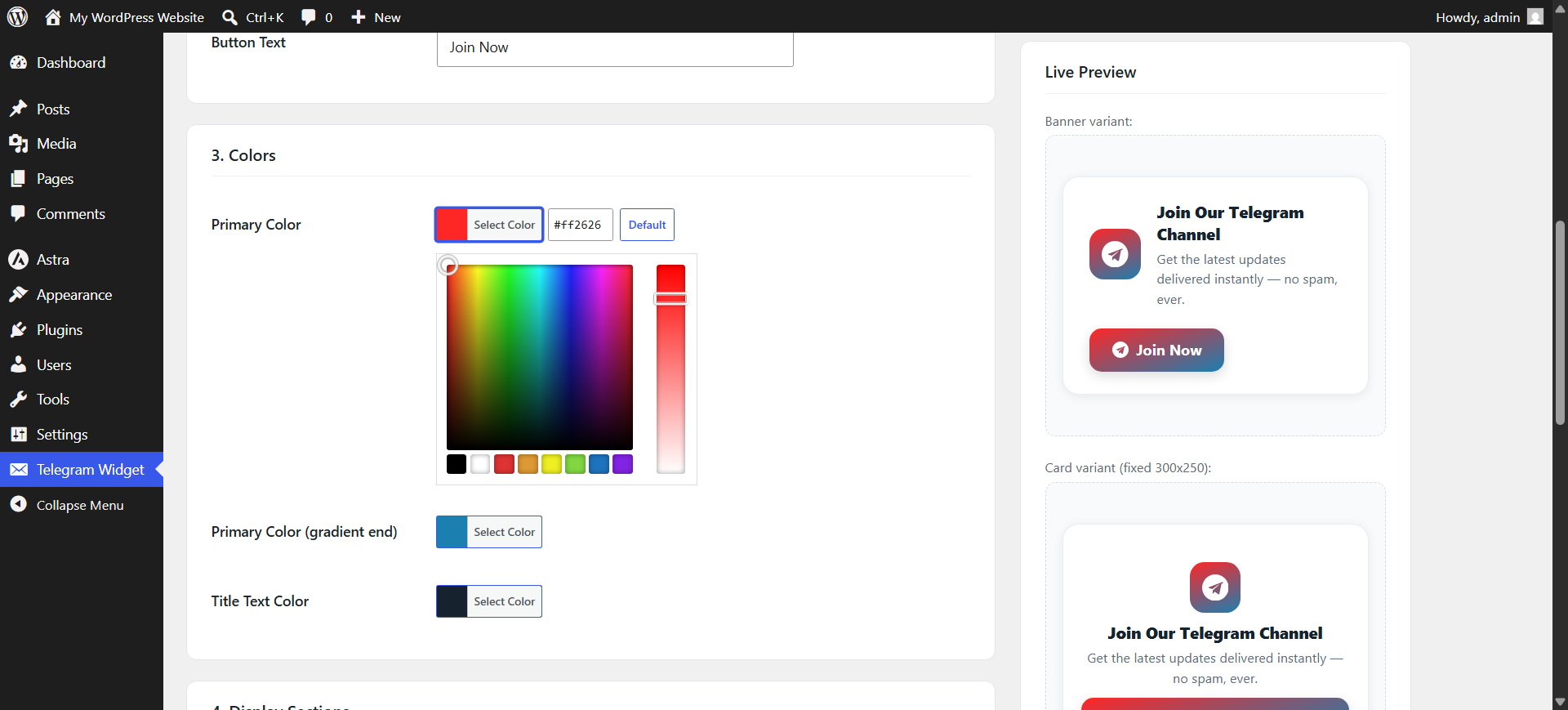This screenshot has height=710, width=1568.
Task: Click the WordPress logo icon
Action: [x=17, y=17]
